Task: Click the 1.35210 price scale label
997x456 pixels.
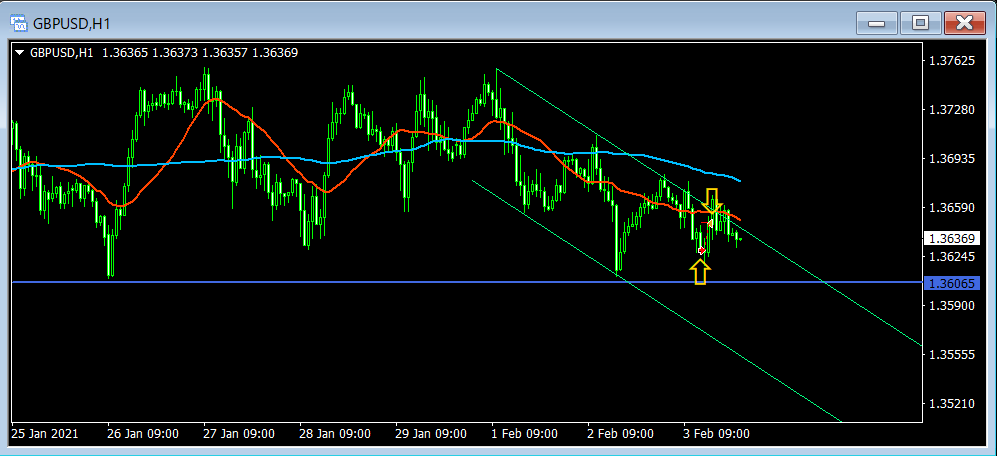Action: [952, 403]
